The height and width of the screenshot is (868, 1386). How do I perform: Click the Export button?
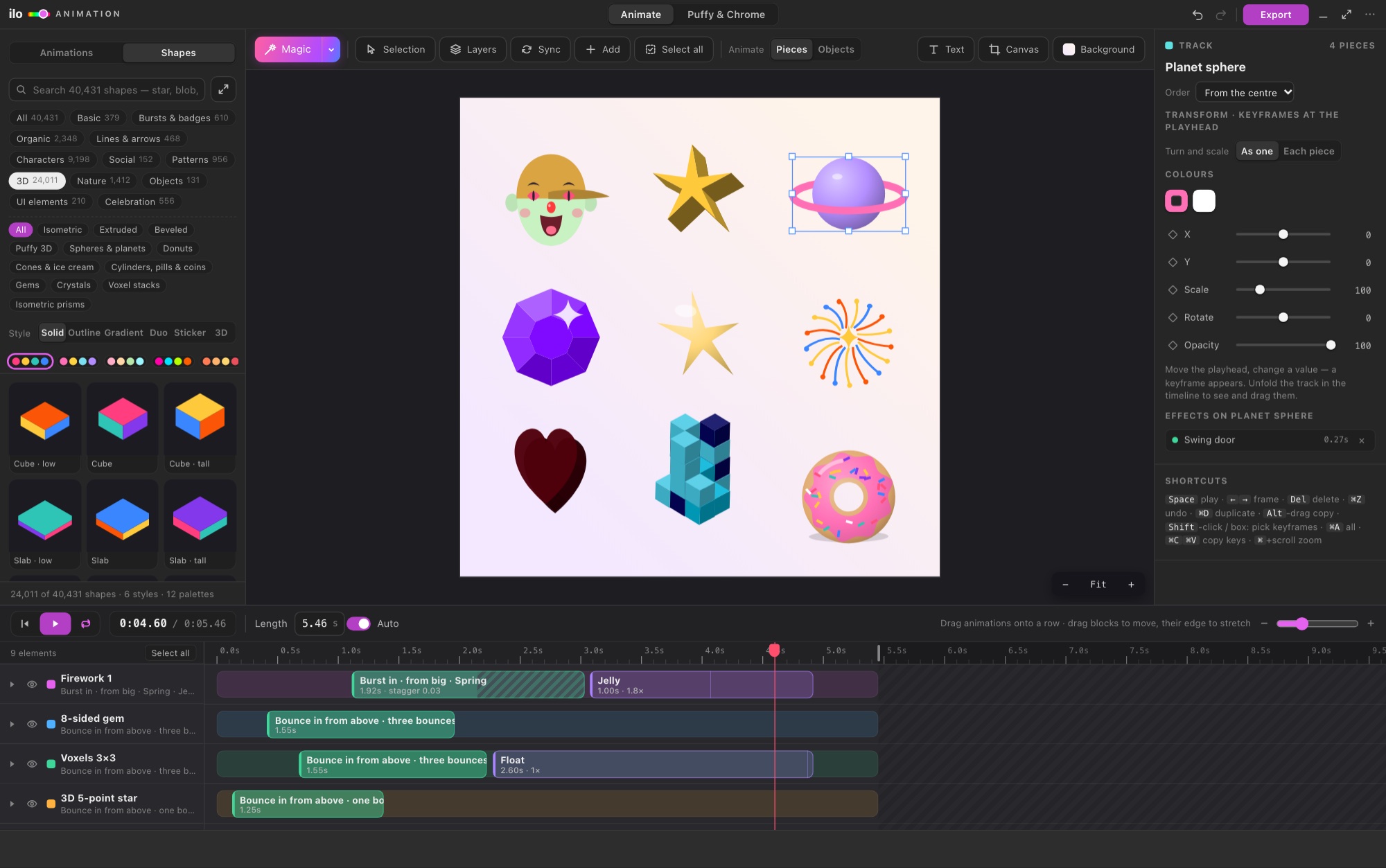pyautogui.click(x=1275, y=15)
